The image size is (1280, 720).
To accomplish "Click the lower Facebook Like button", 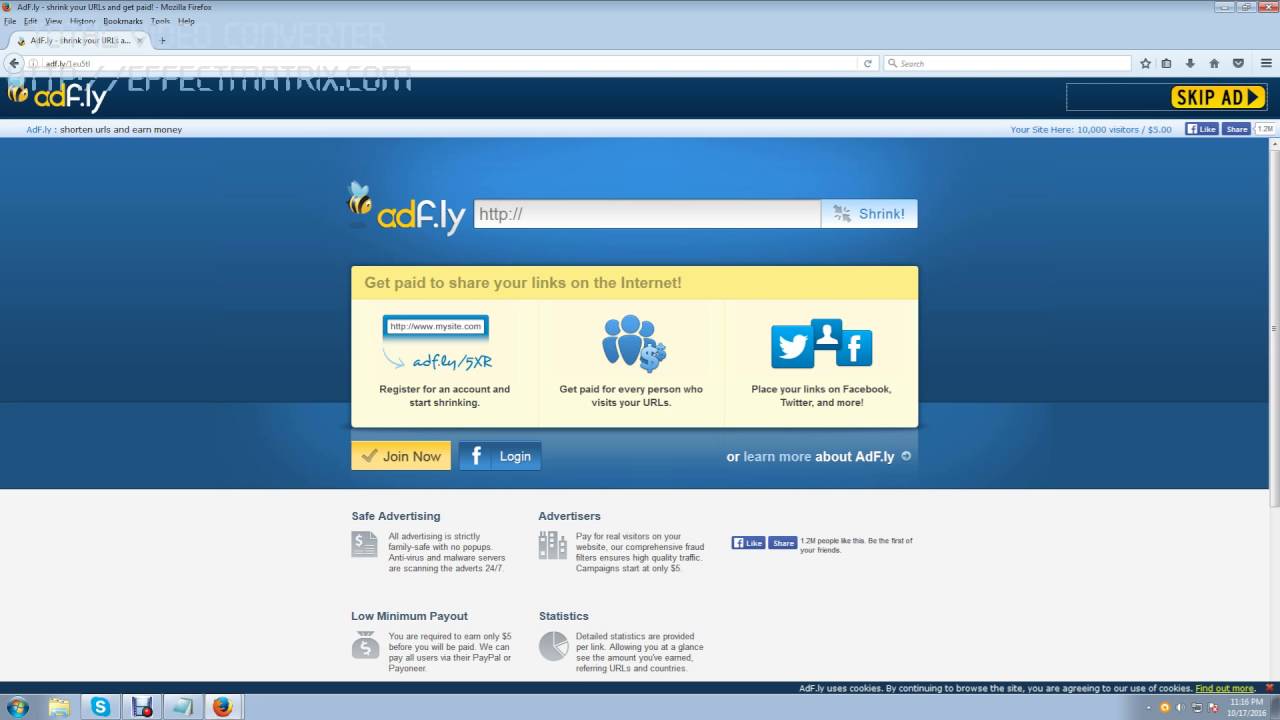I will click(x=748, y=543).
